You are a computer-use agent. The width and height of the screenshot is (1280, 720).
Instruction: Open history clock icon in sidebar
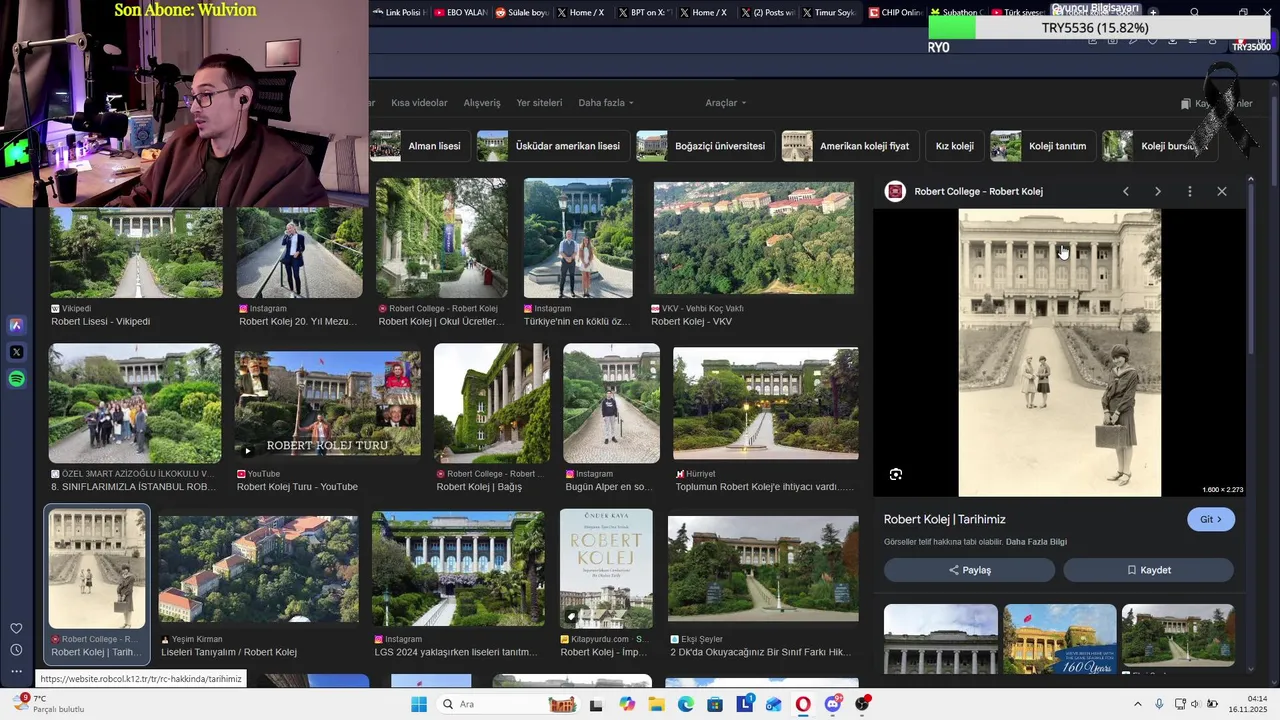click(x=16, y=650)
